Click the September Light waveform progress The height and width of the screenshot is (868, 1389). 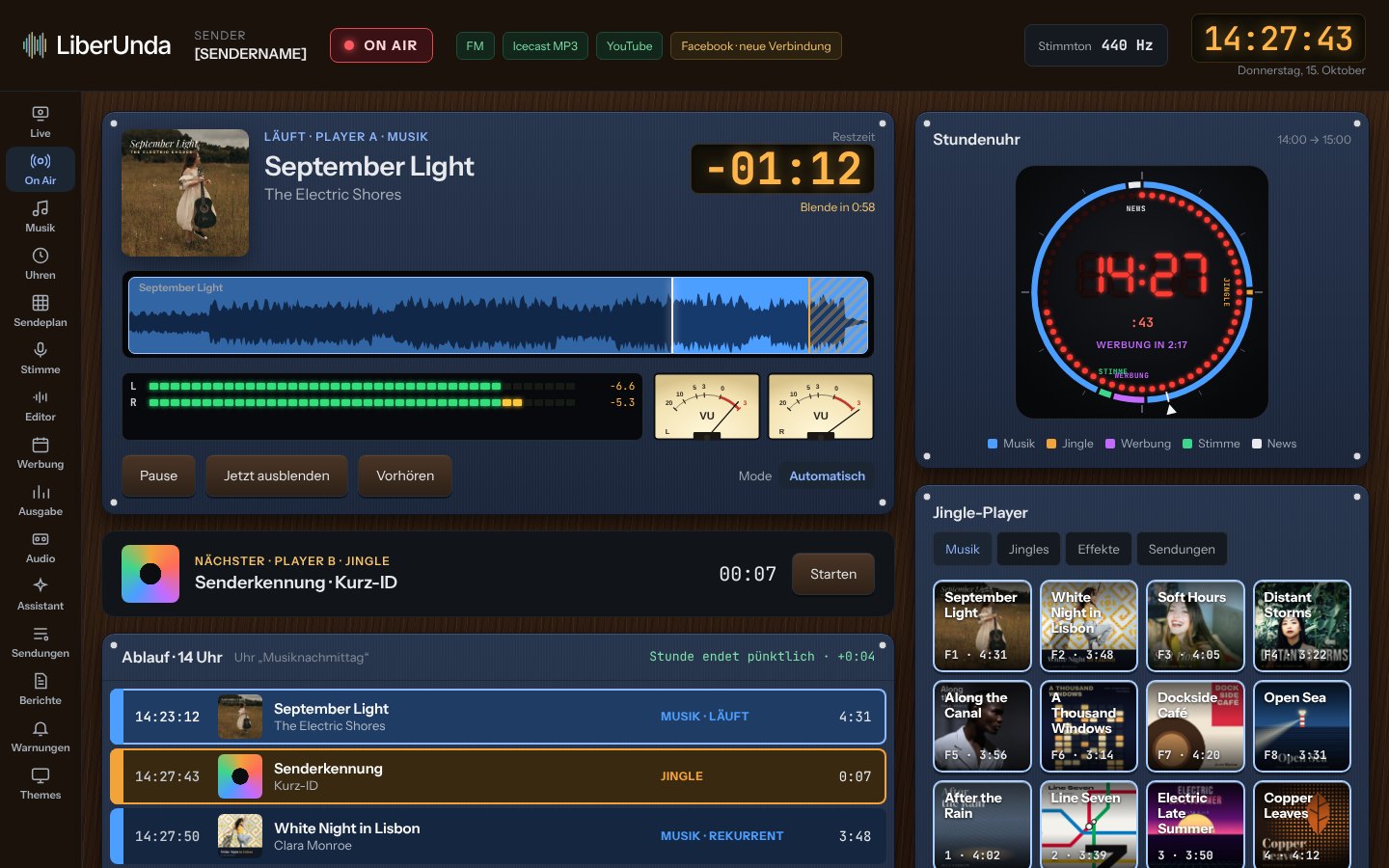(499, 315)
